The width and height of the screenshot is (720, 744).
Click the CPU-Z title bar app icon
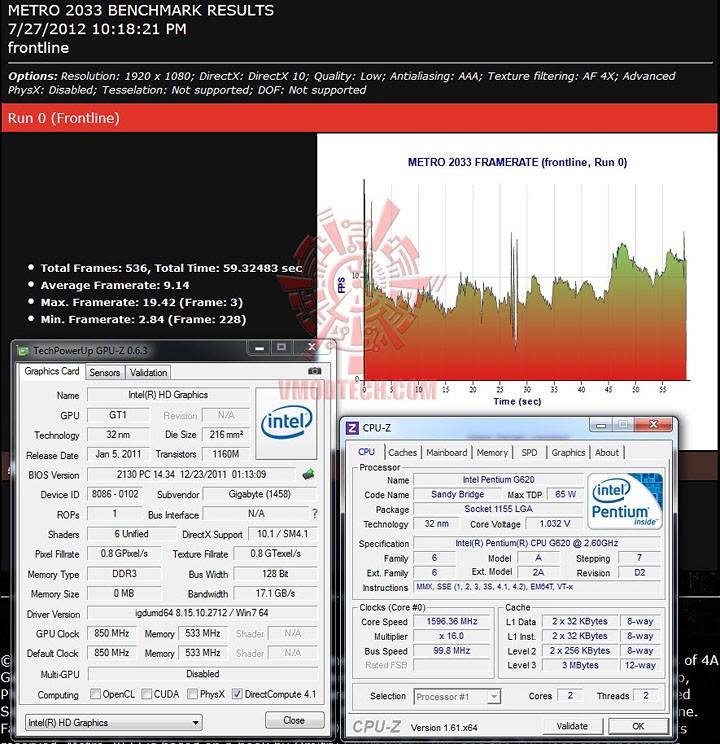click(x=352, y=428)
